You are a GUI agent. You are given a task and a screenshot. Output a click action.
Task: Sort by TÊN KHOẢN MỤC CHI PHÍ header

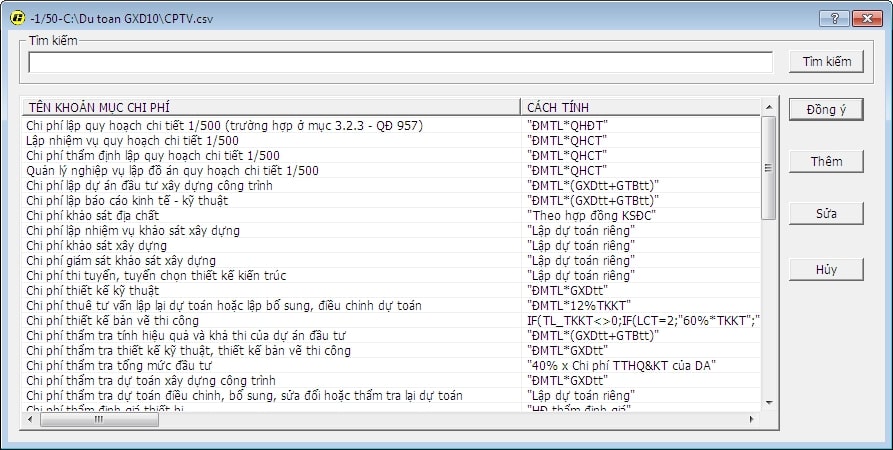pyautogui.click(x=270, y=106)
